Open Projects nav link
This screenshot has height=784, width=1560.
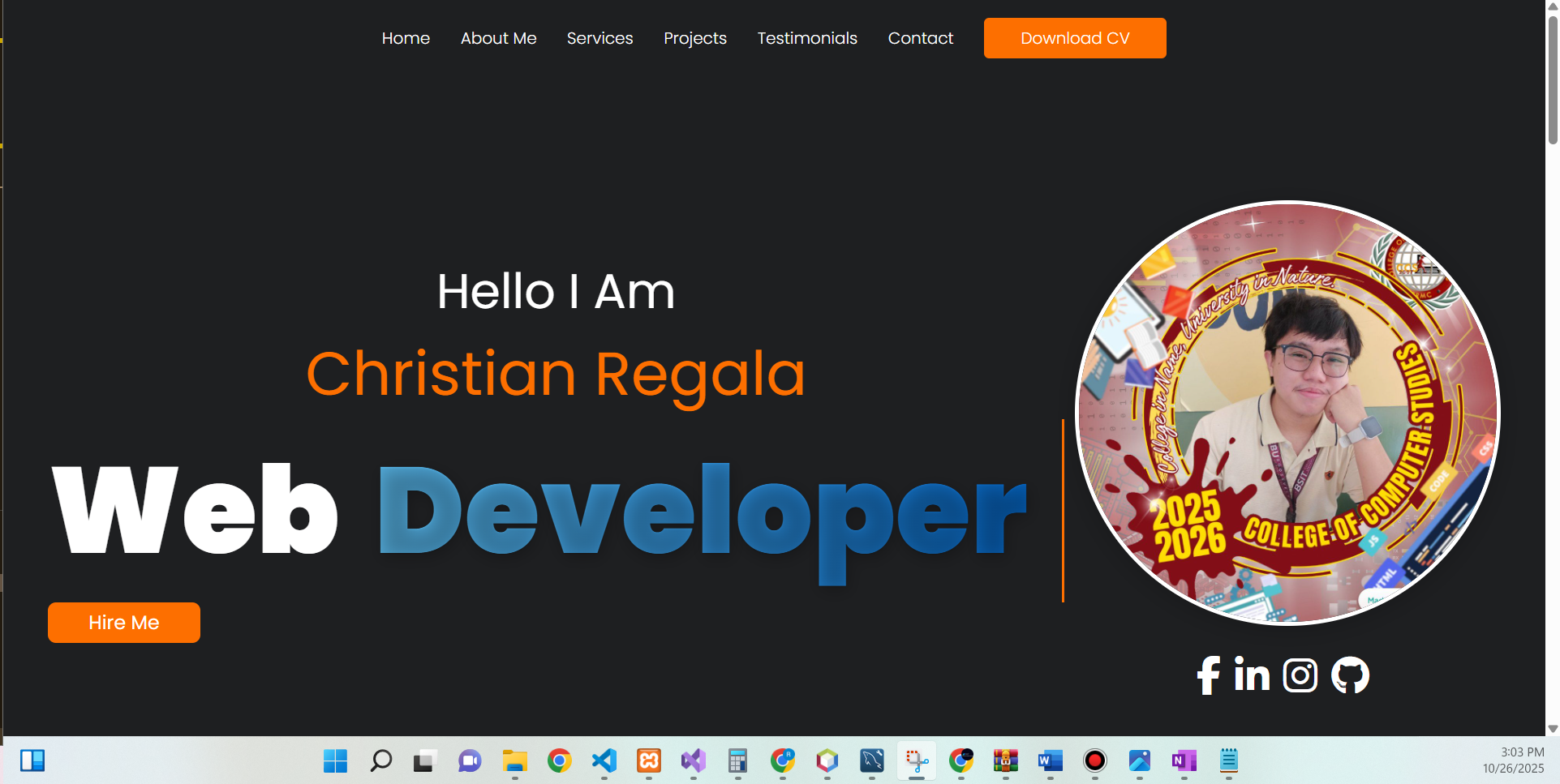click(695, 38)
